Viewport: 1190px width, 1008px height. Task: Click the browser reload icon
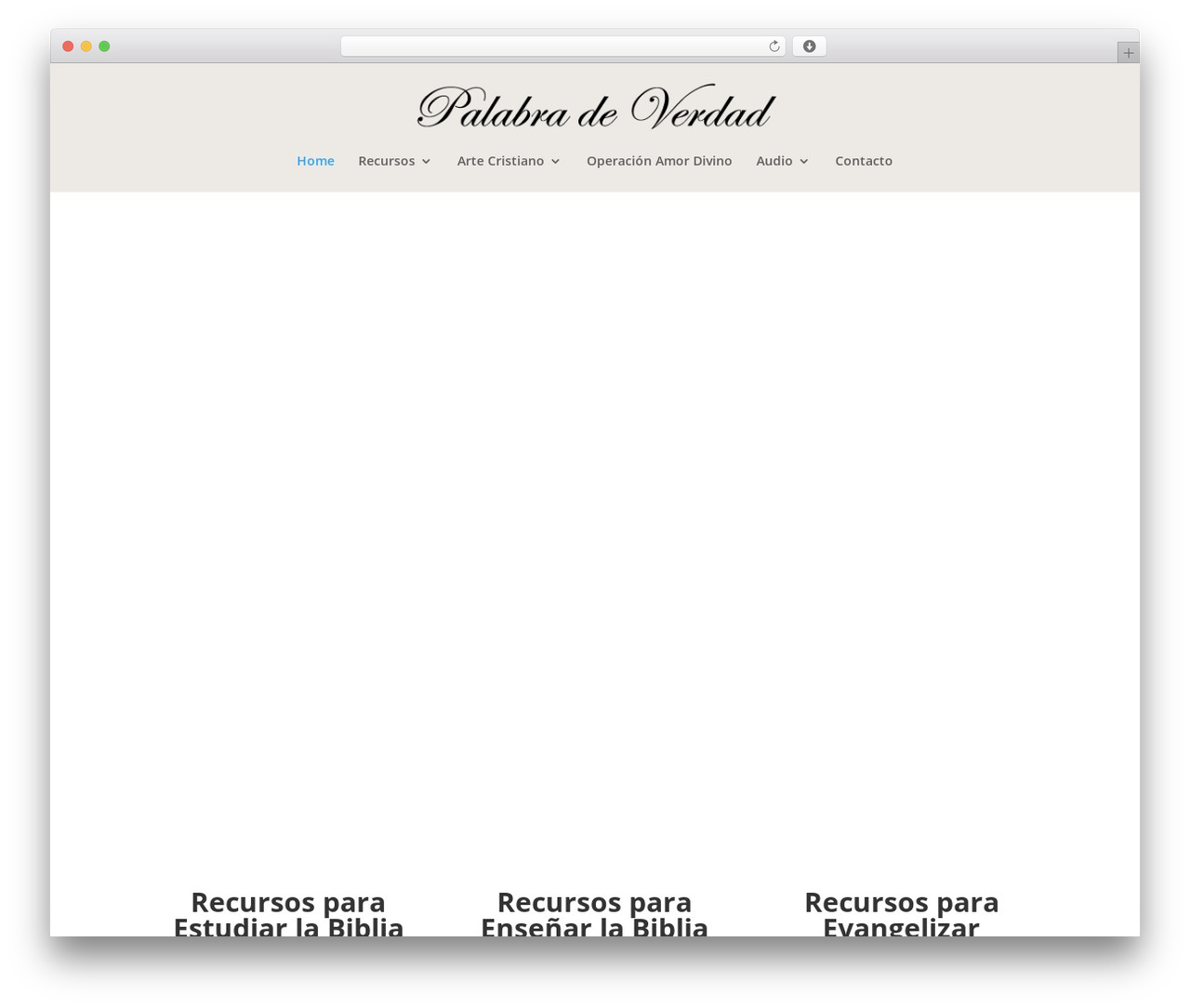click(773, 46)
